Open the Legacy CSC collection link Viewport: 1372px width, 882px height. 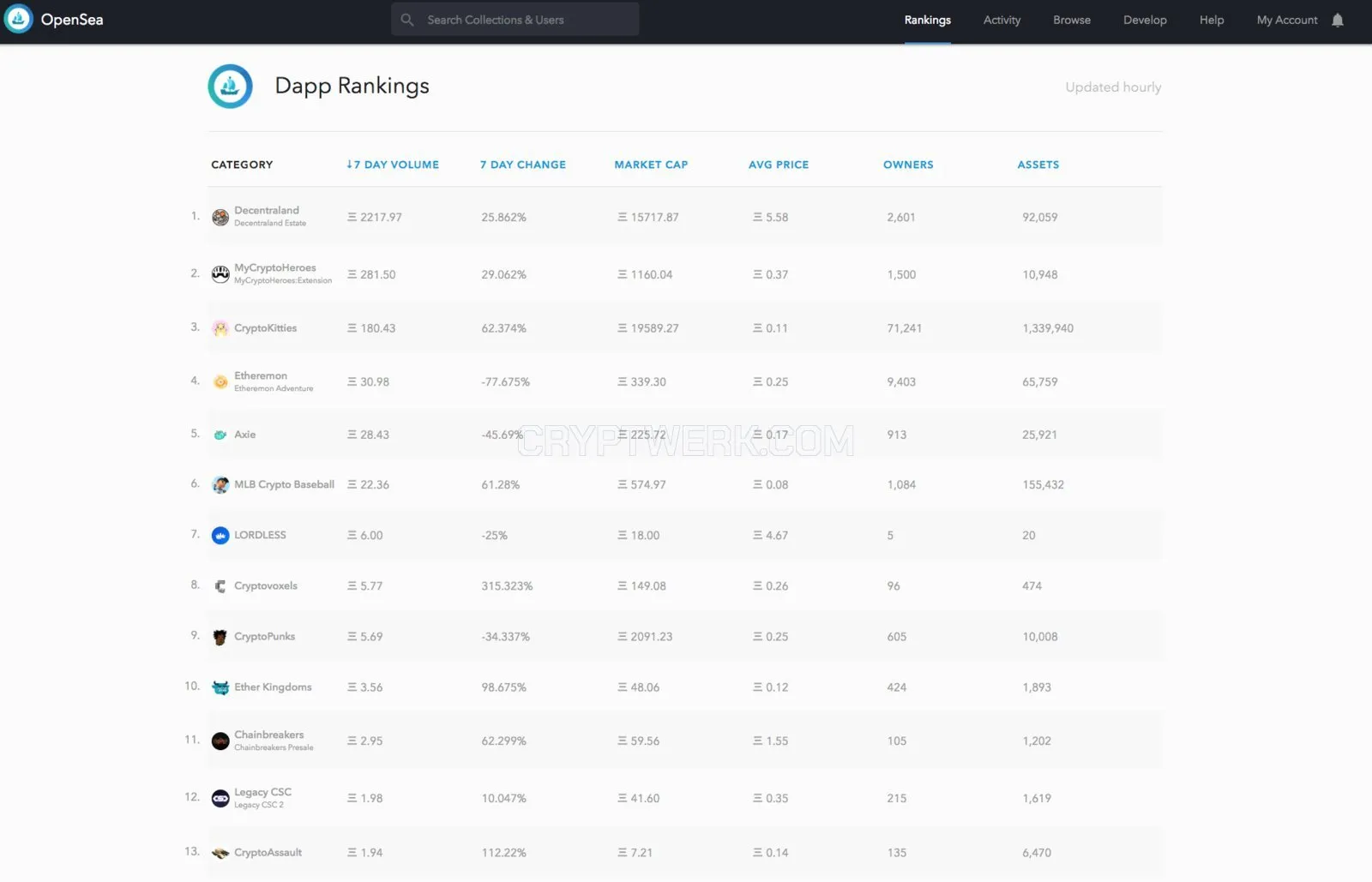tap(263, 792)
